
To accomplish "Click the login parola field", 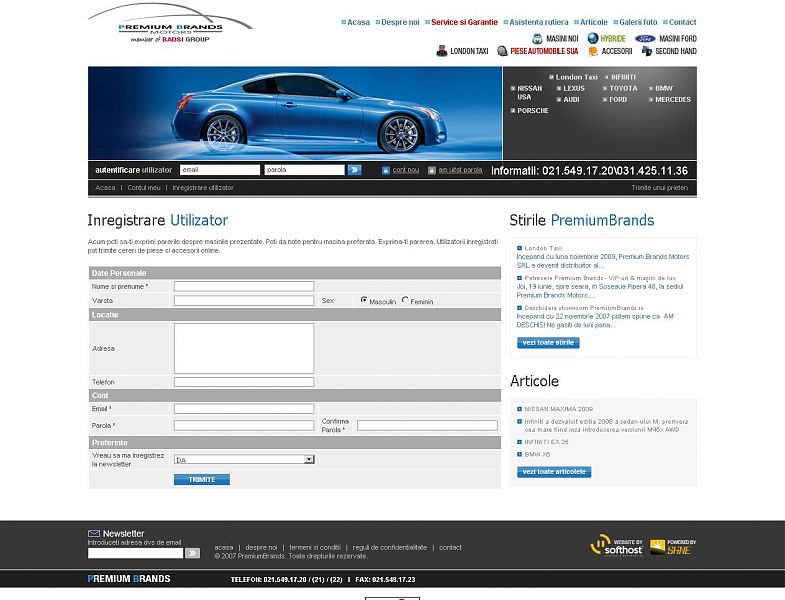I will pos(304,170).
